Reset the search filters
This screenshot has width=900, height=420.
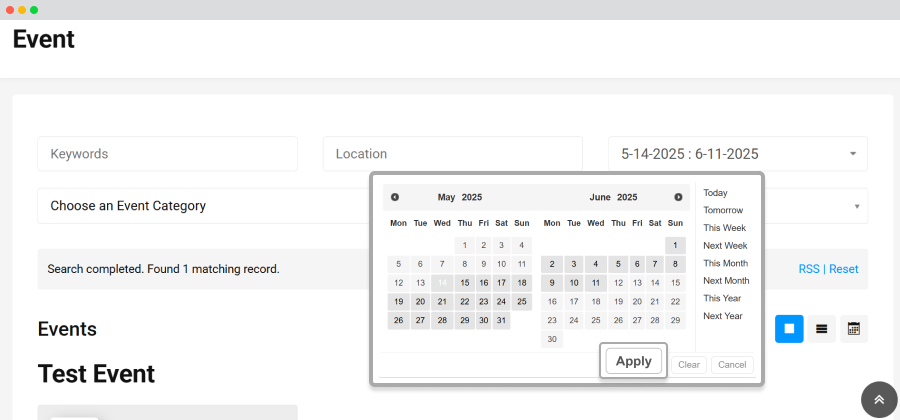pos(844,269)
